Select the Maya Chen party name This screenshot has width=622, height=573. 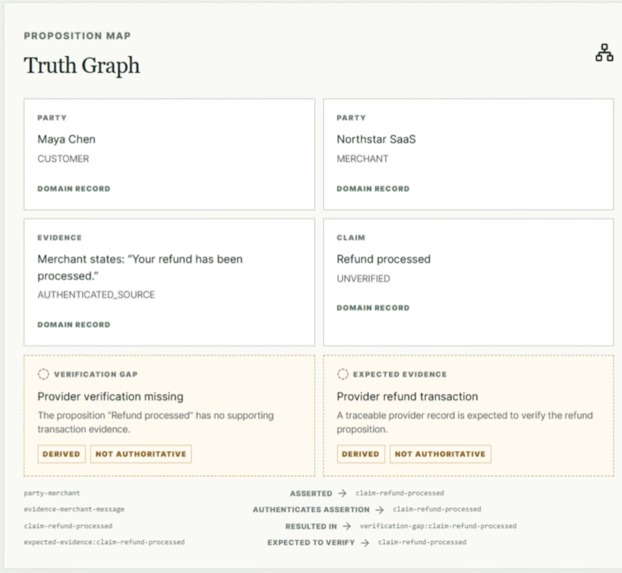[x=66, y=139]
